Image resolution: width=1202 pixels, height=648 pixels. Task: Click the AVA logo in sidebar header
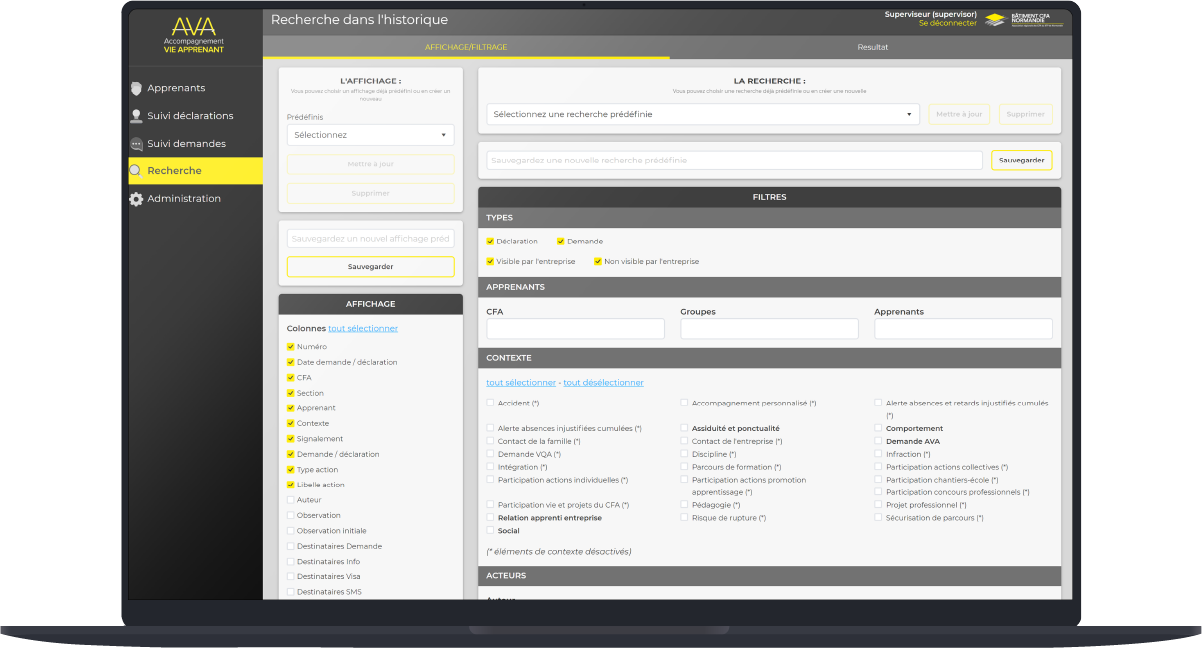point(194,34)
